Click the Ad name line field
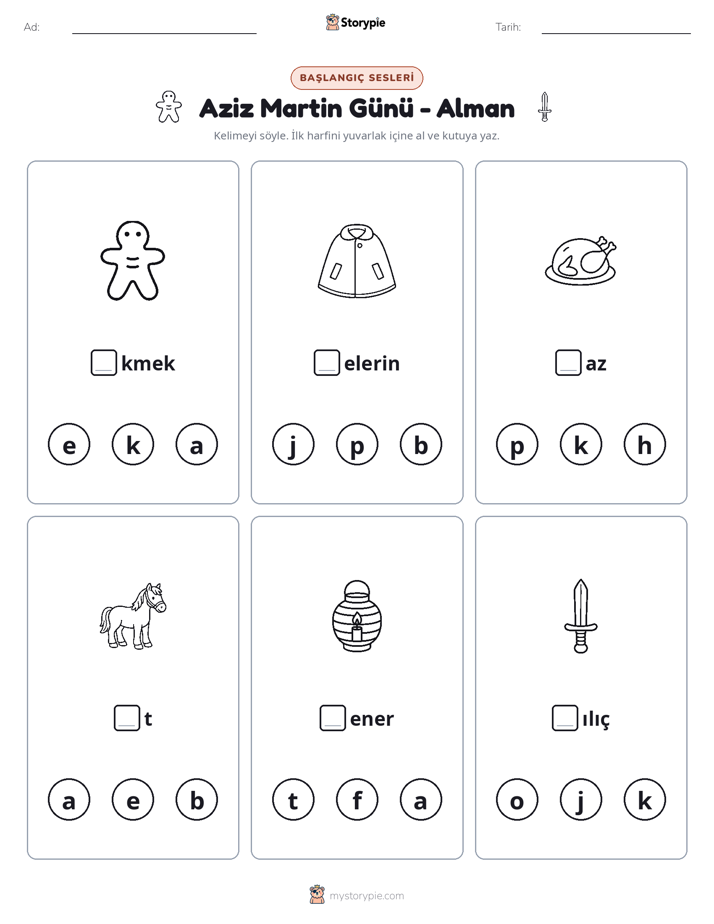This screenshot has width=714, height=924. (x=164, y=27)
